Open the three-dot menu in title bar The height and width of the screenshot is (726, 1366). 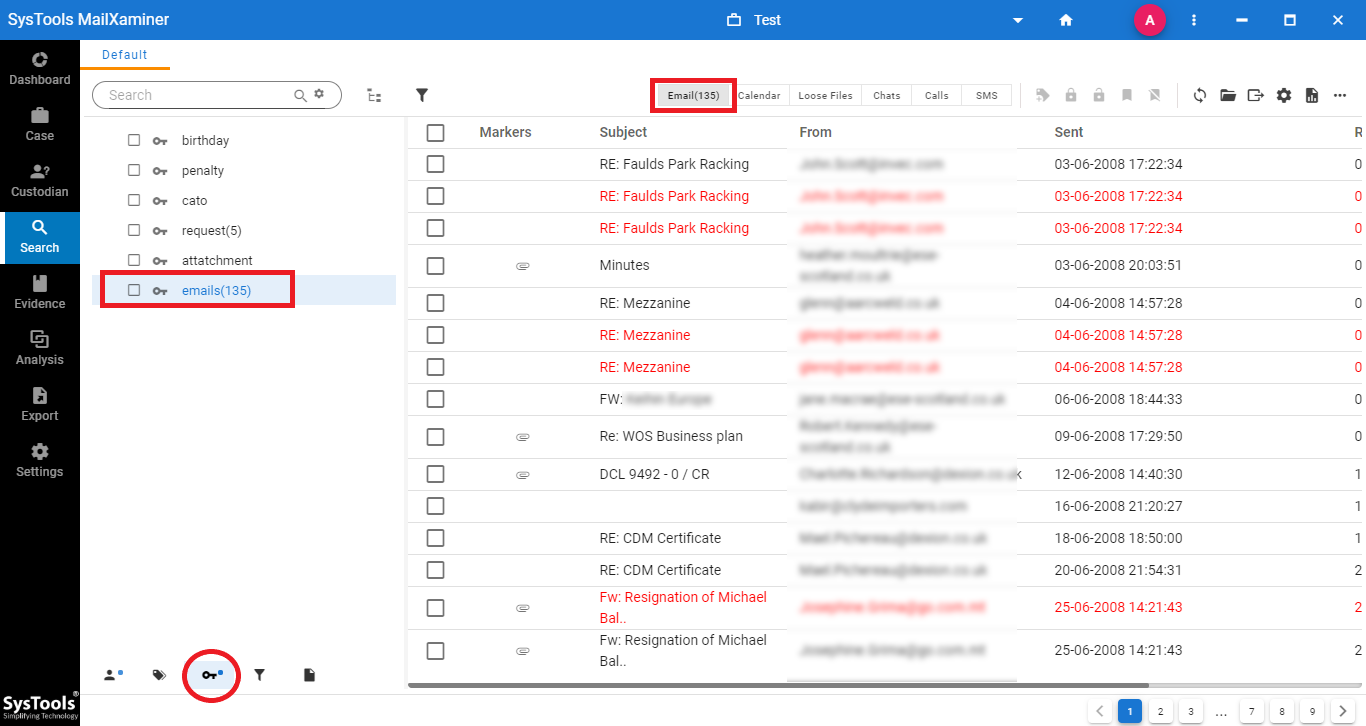[1194, 20]
